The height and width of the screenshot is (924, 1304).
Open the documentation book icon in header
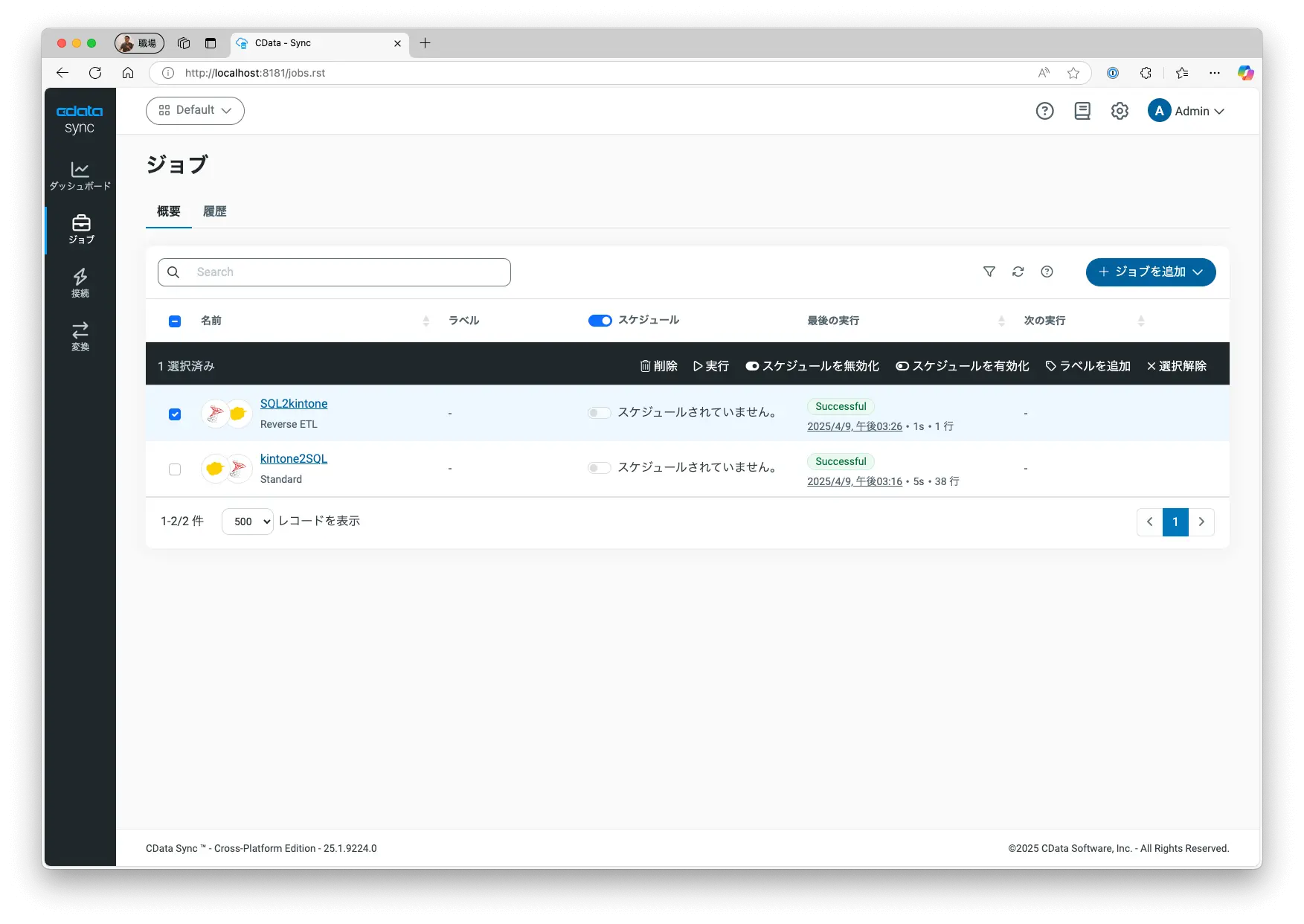click(x=1082, y=112)
